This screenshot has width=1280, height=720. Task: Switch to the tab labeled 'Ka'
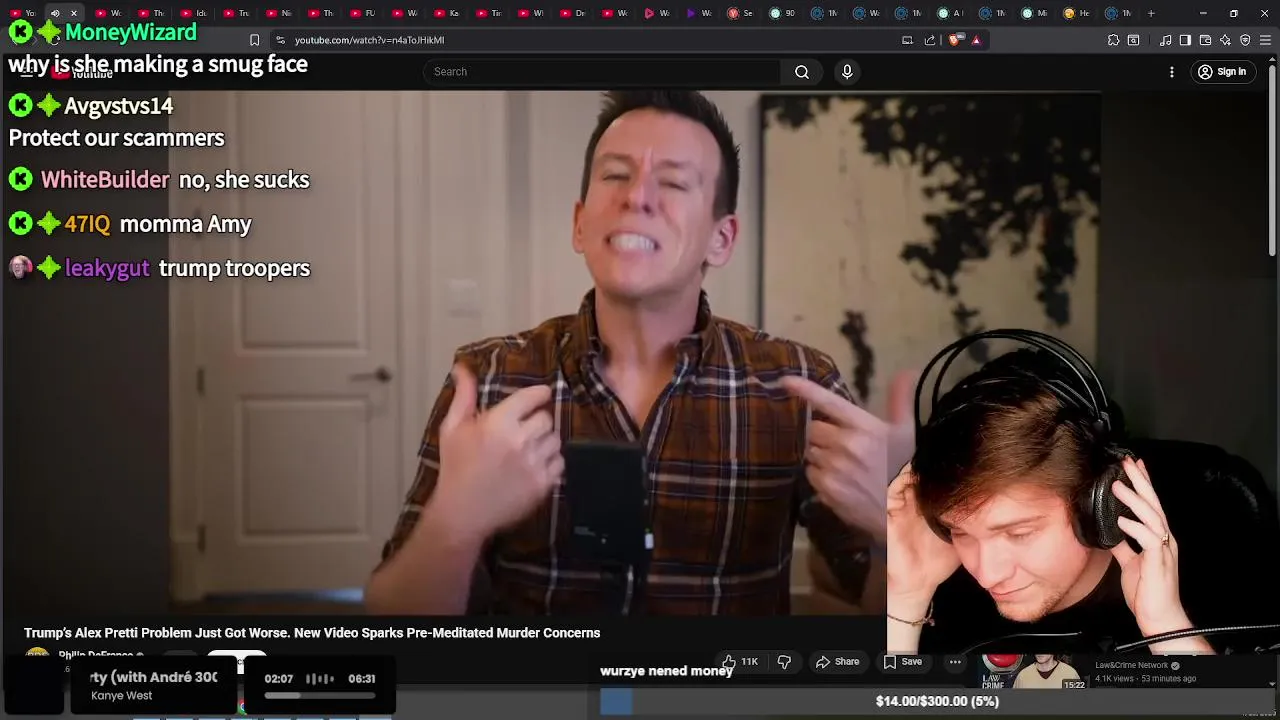(x=446, y=13)
